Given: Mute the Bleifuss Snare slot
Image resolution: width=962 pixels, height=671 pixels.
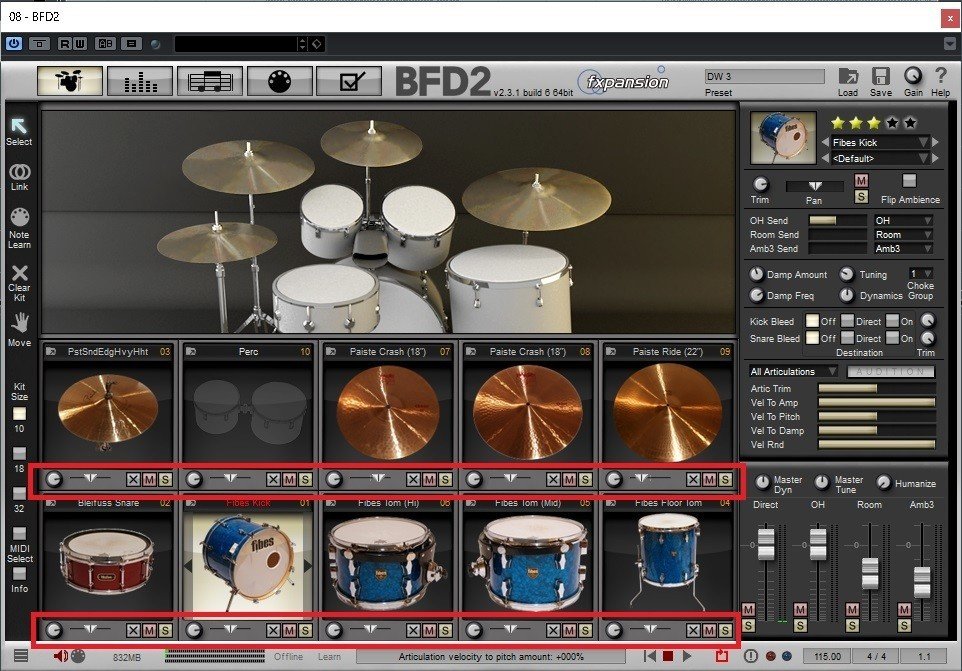Looking at the screenshot, I should click(x=149, y=630).
